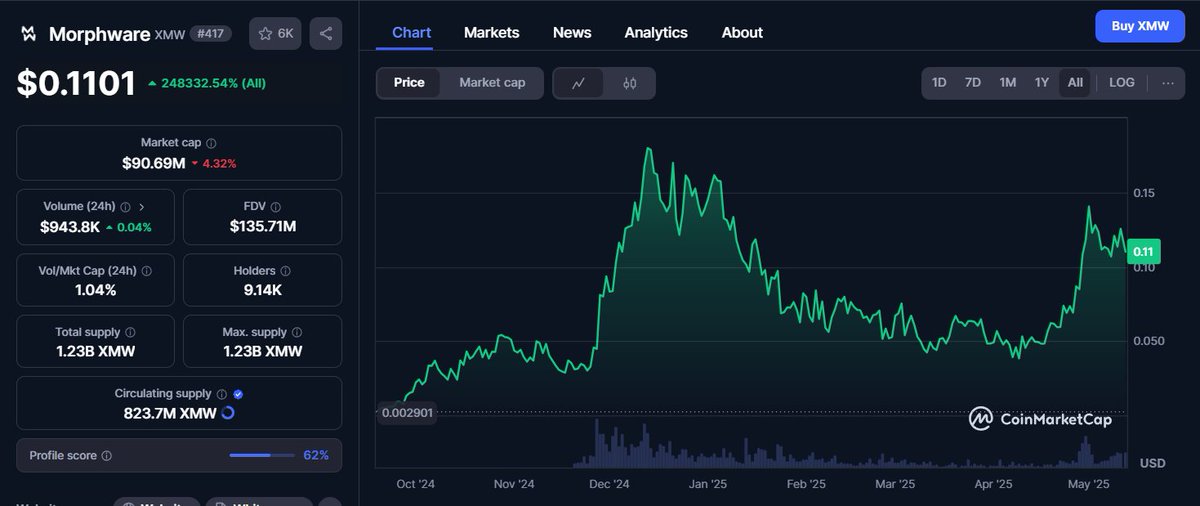Screen dimensions: 1200x506
Task: Click the $135.71M FDV value
Action: click(x=263, y=227)
